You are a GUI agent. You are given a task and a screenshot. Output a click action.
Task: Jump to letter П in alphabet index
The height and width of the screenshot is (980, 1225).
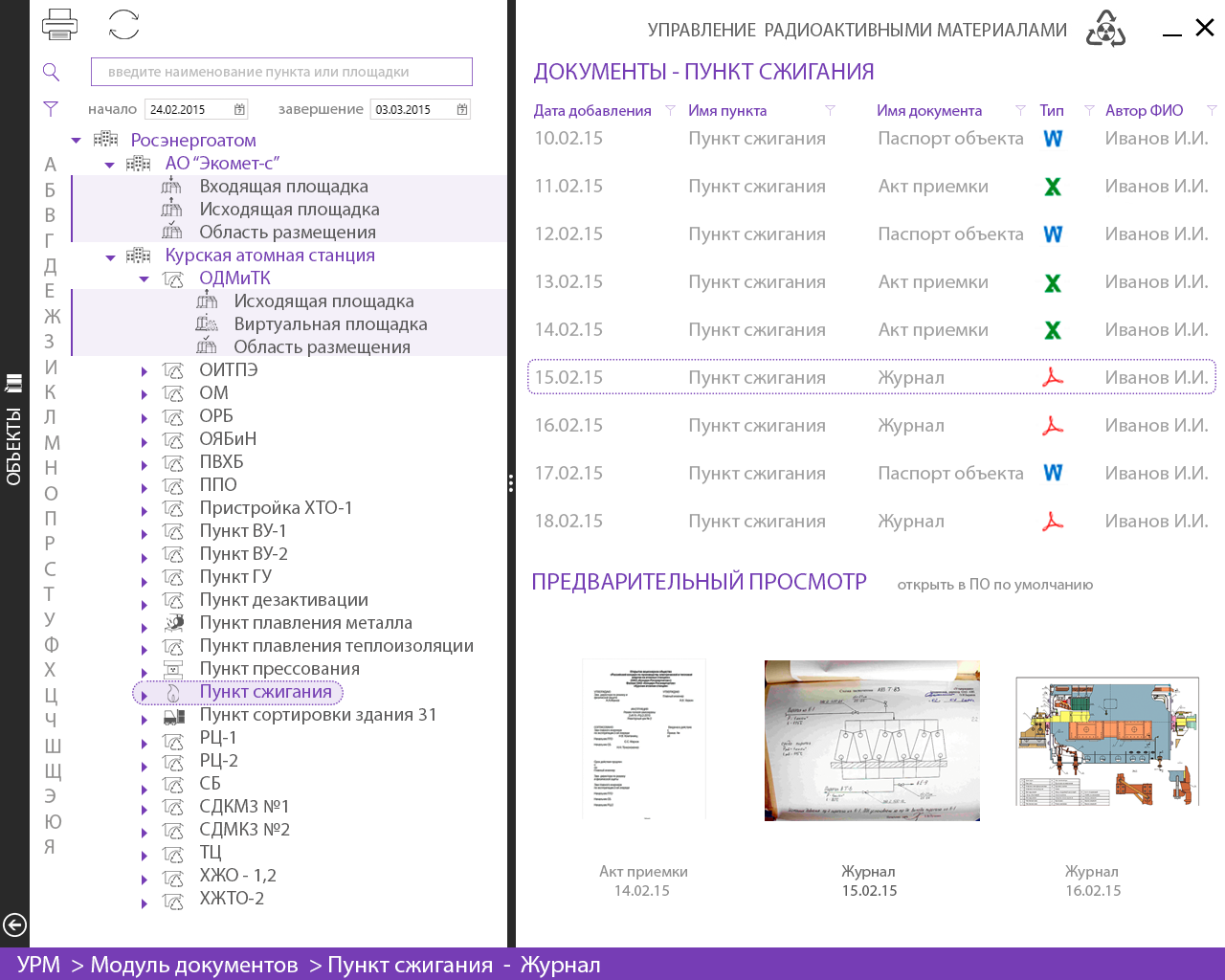tap(51, 518)
